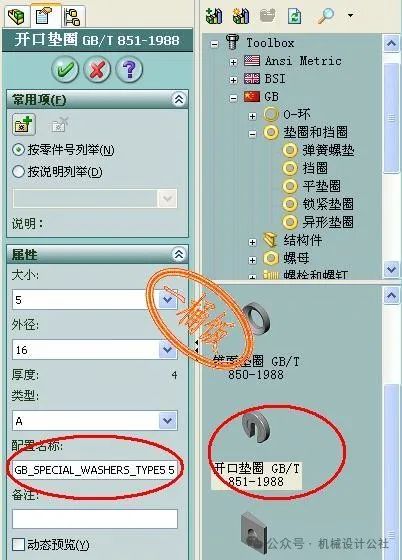Collapse the 属性 properties section
The height and width of the screenshot is (560, 402).
click(x=179, y=254)
